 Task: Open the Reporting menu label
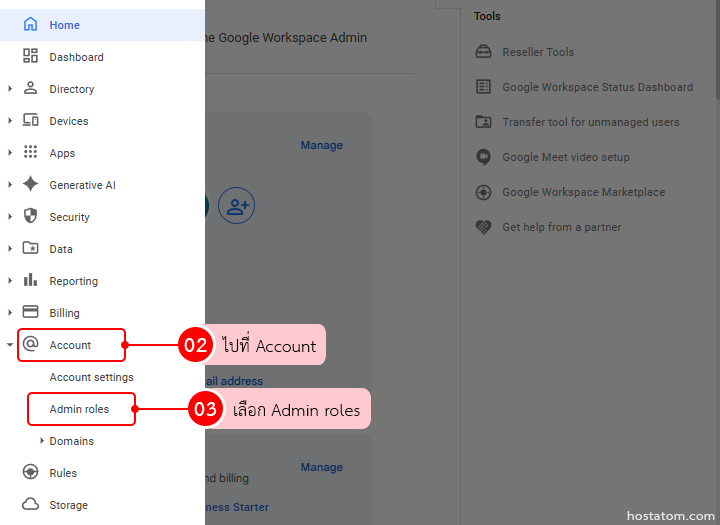click(73, 281)
